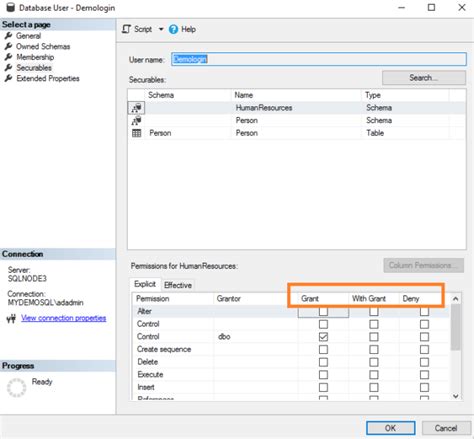Click the Search... button

click(x=424, y=78)
